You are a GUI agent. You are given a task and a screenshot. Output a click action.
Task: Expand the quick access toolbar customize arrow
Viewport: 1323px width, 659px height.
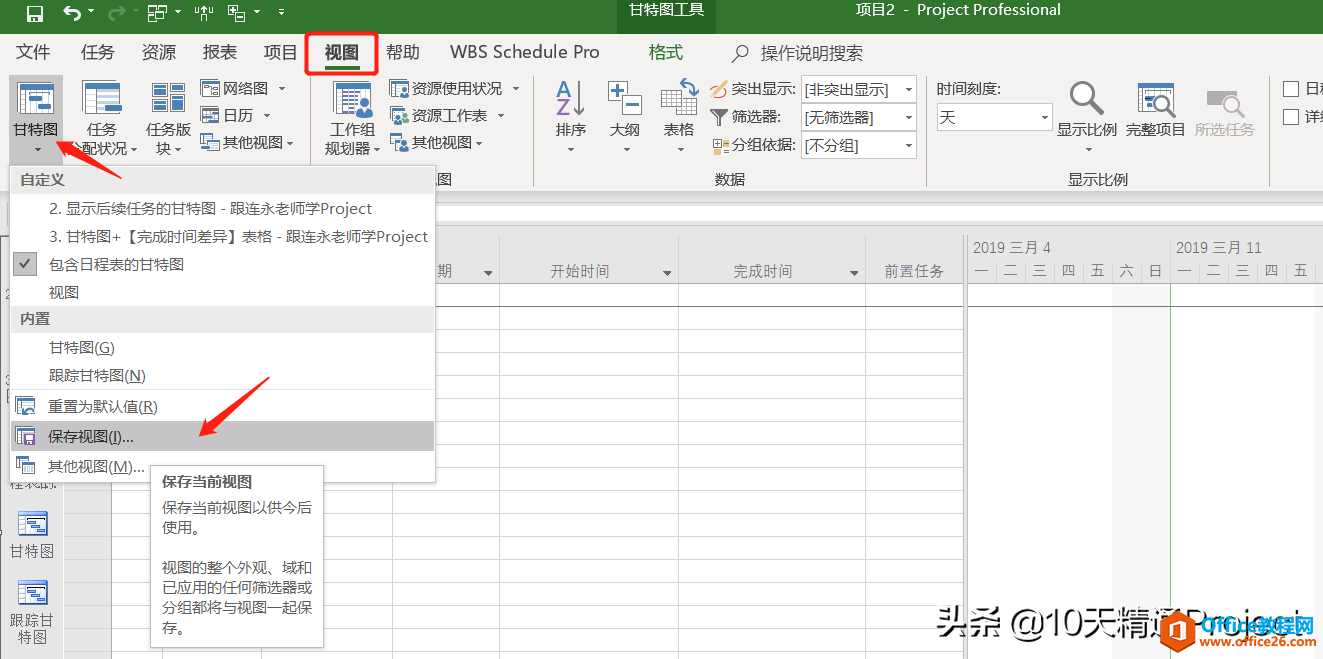(x=280, y=13)
